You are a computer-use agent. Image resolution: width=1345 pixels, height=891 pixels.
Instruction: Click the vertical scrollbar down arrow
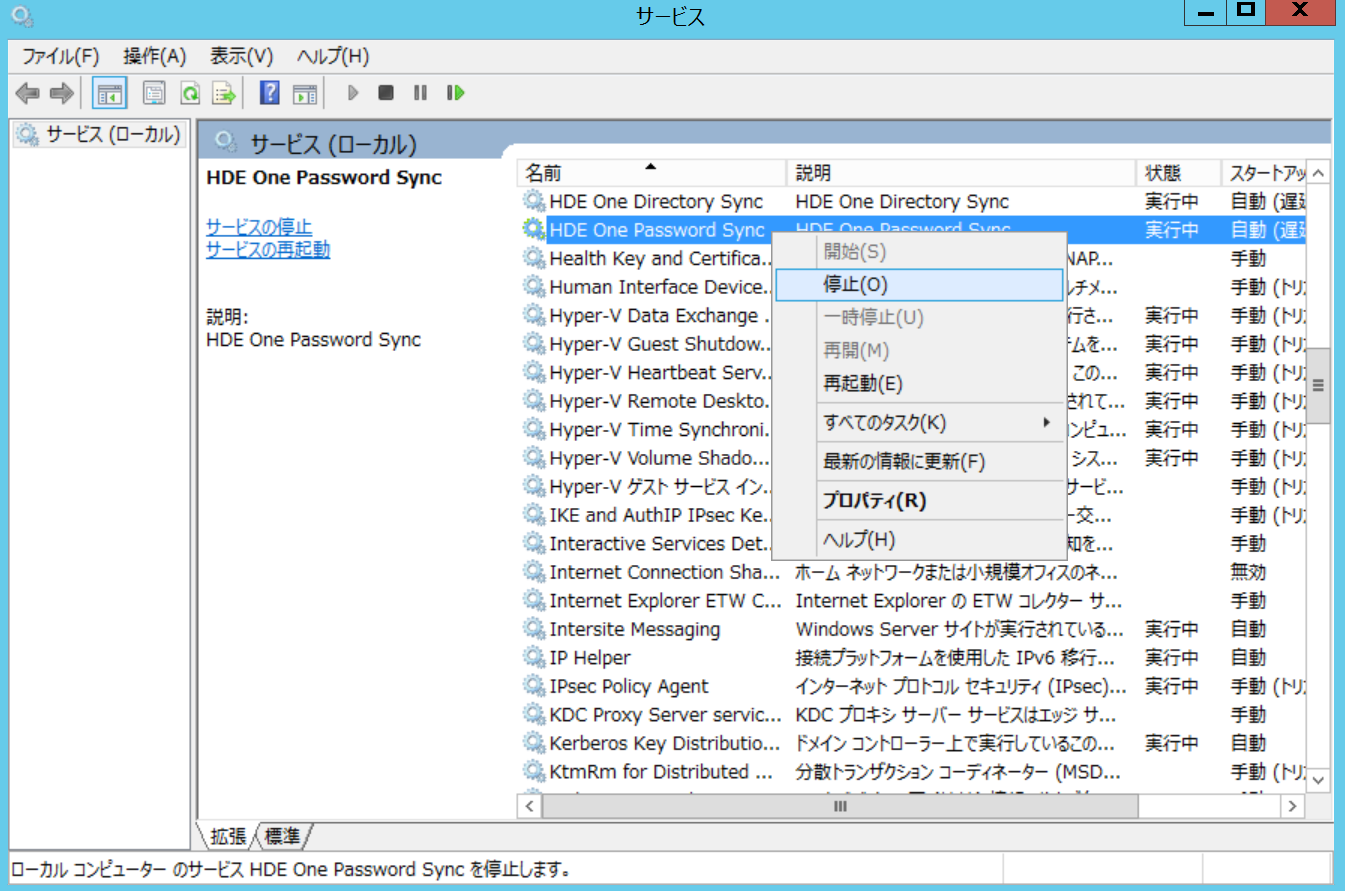coord(1318,778)
